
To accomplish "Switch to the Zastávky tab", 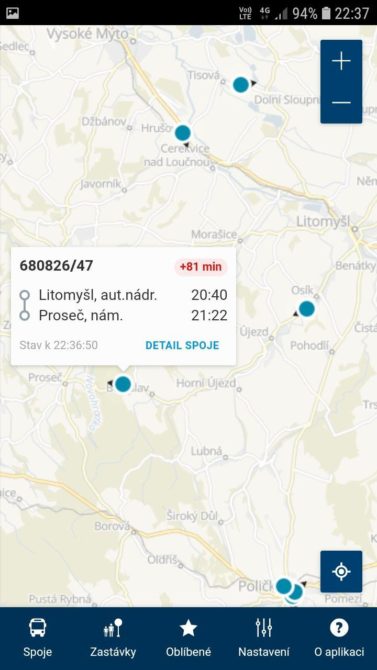I will tap(113, 638).
